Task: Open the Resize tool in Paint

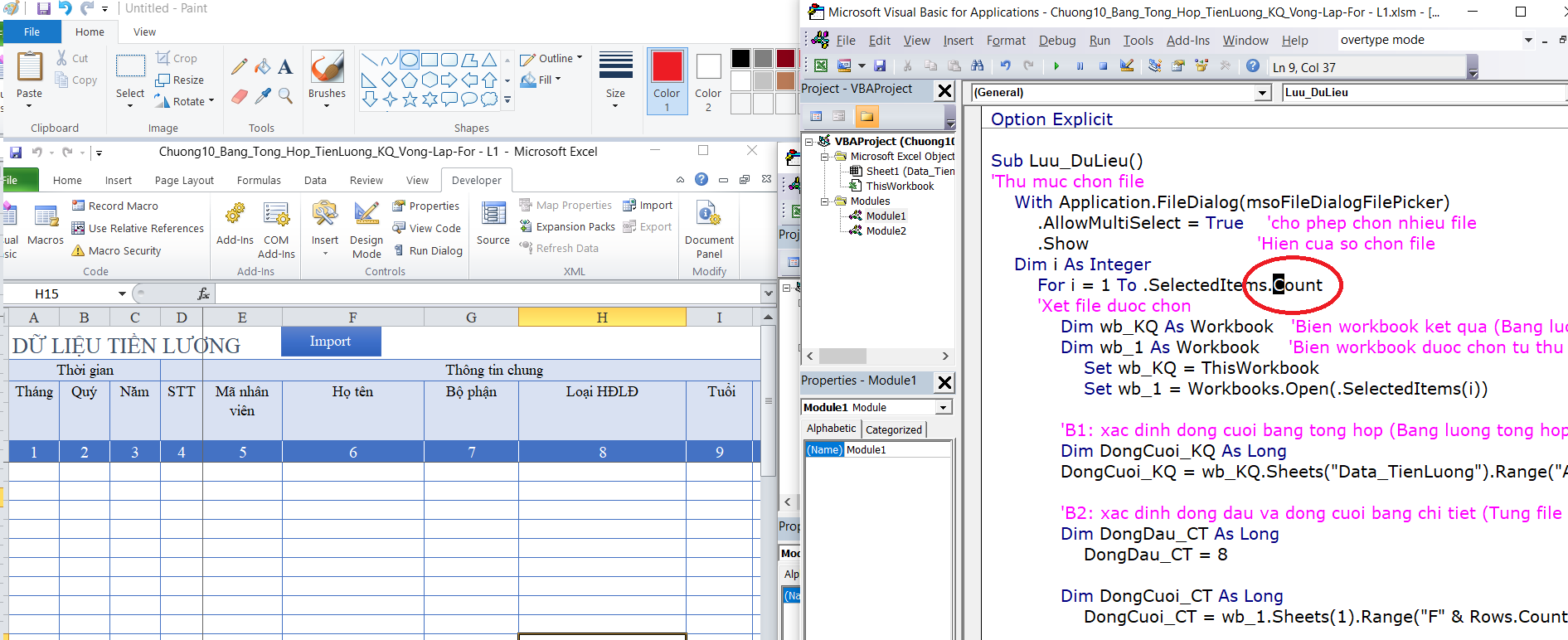Action: coord(179,80)
